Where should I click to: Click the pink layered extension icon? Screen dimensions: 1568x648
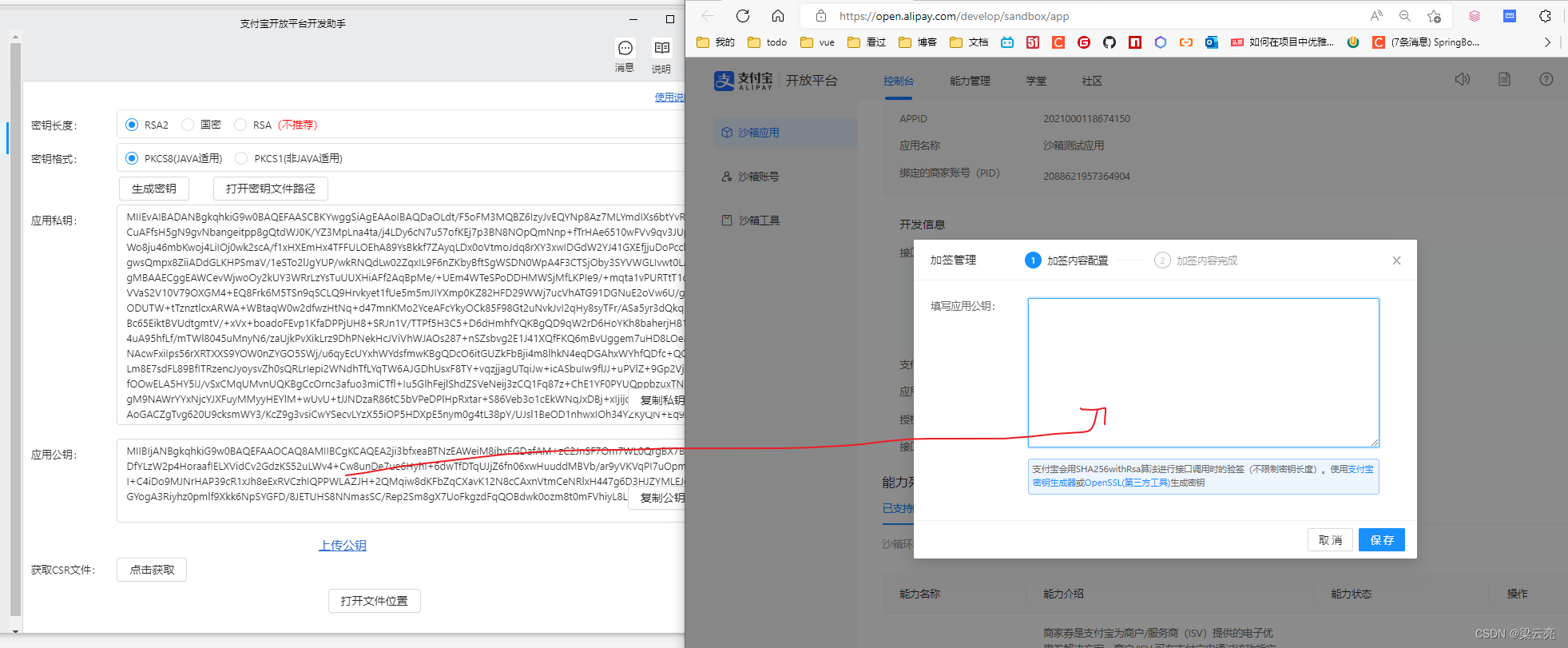pyautogui.click(x=1475, y=16)
